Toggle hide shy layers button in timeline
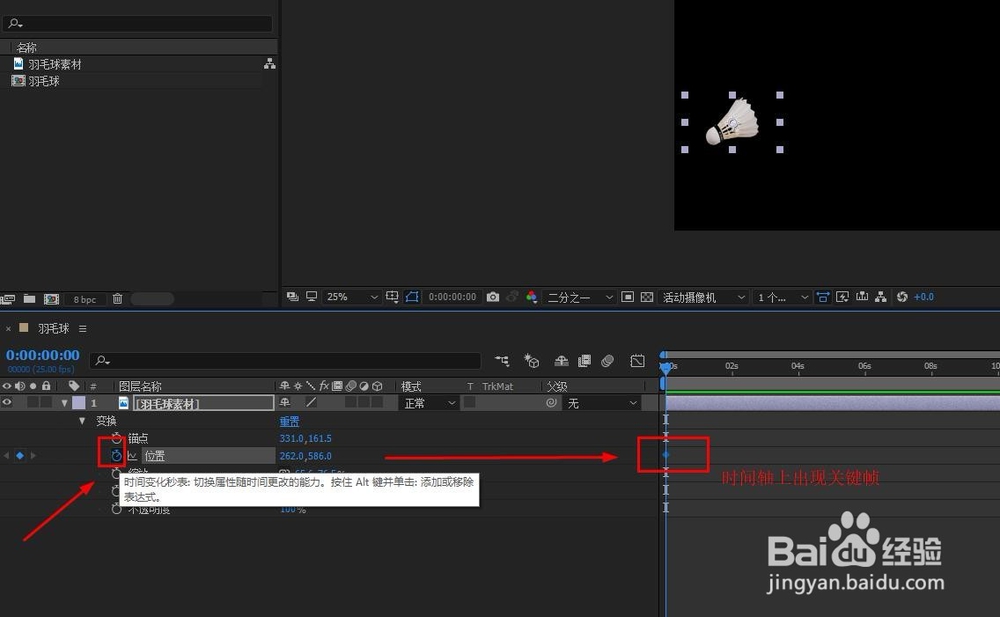This screenshot has width=1000, height=617. point(561,361)
